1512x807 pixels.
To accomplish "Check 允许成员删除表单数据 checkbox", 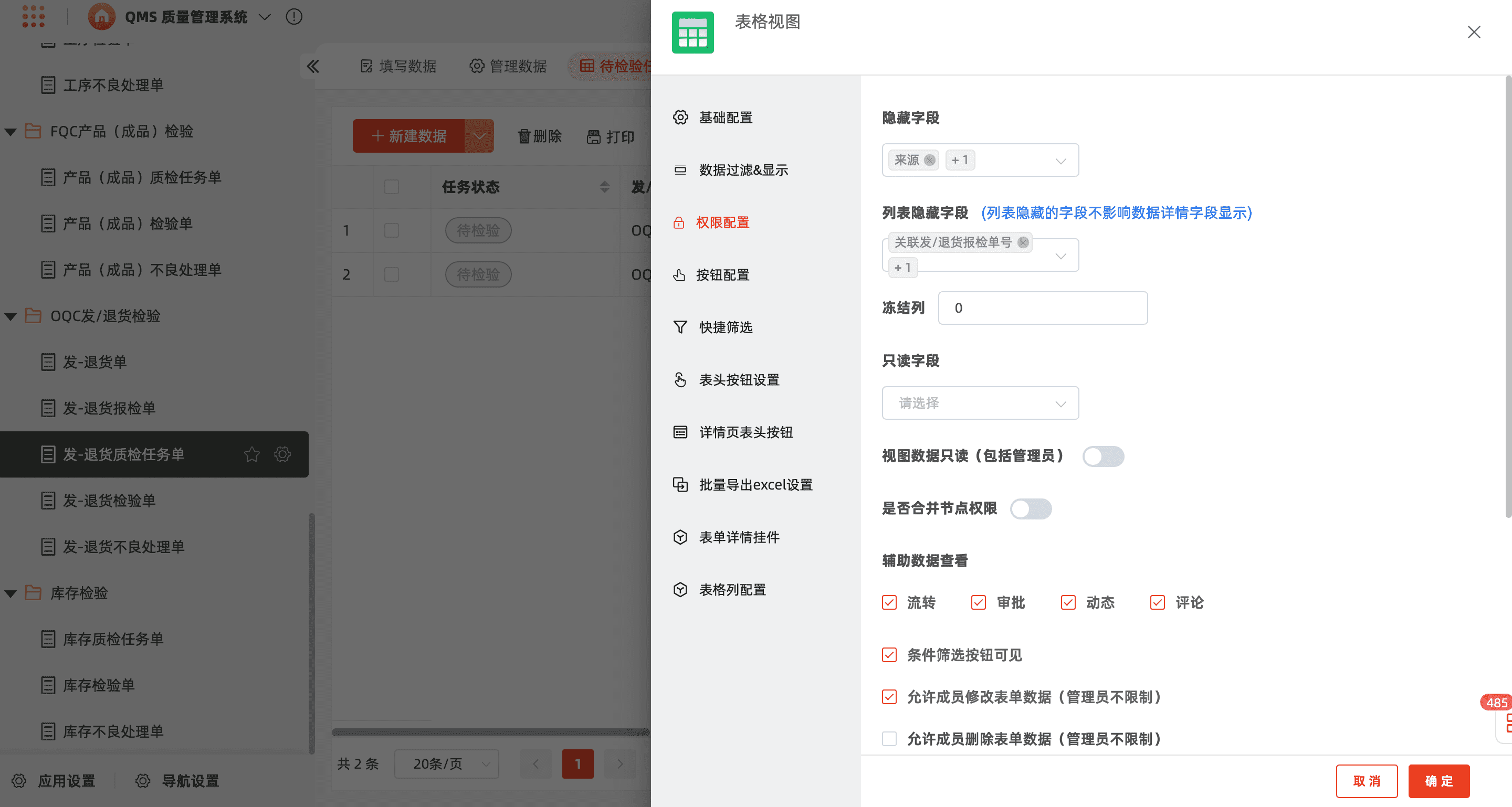I will pyautogui.click(x=889, y=738).
